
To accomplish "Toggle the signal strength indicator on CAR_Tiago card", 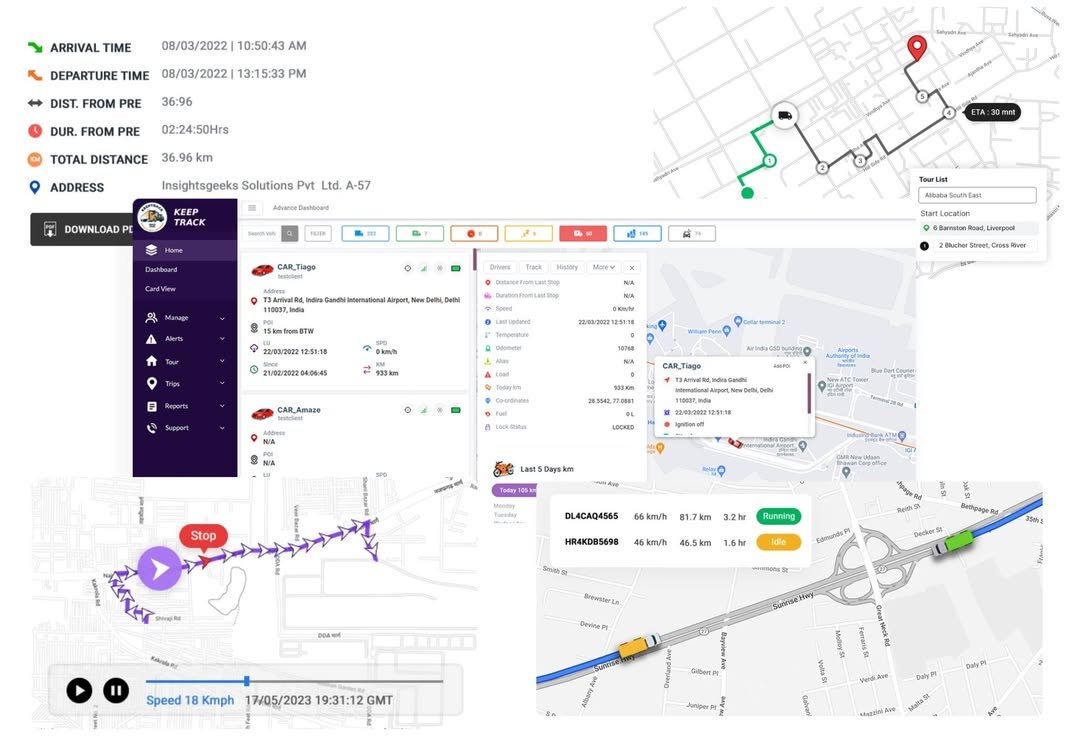I will (x=424, y=269).
